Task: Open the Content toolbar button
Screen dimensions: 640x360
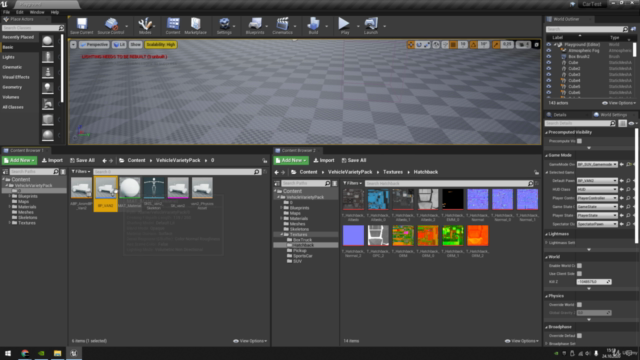Action: [x=173, y=26]
